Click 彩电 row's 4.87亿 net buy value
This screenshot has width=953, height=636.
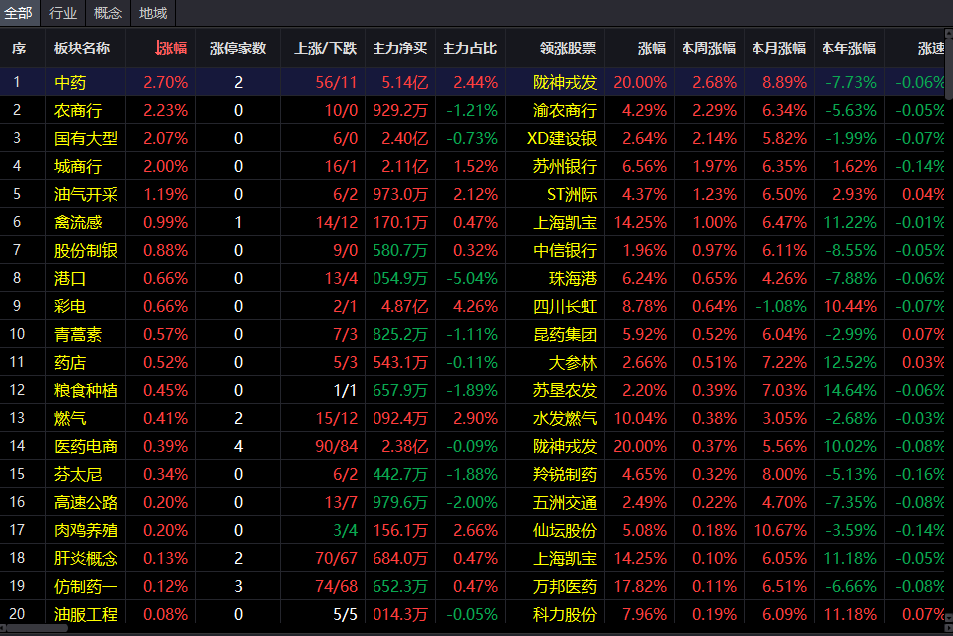tap(404, 306)
